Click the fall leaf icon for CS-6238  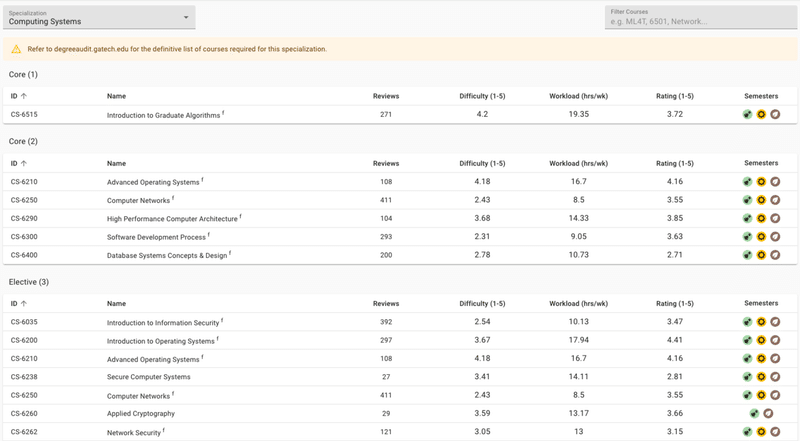click(775, 377)
